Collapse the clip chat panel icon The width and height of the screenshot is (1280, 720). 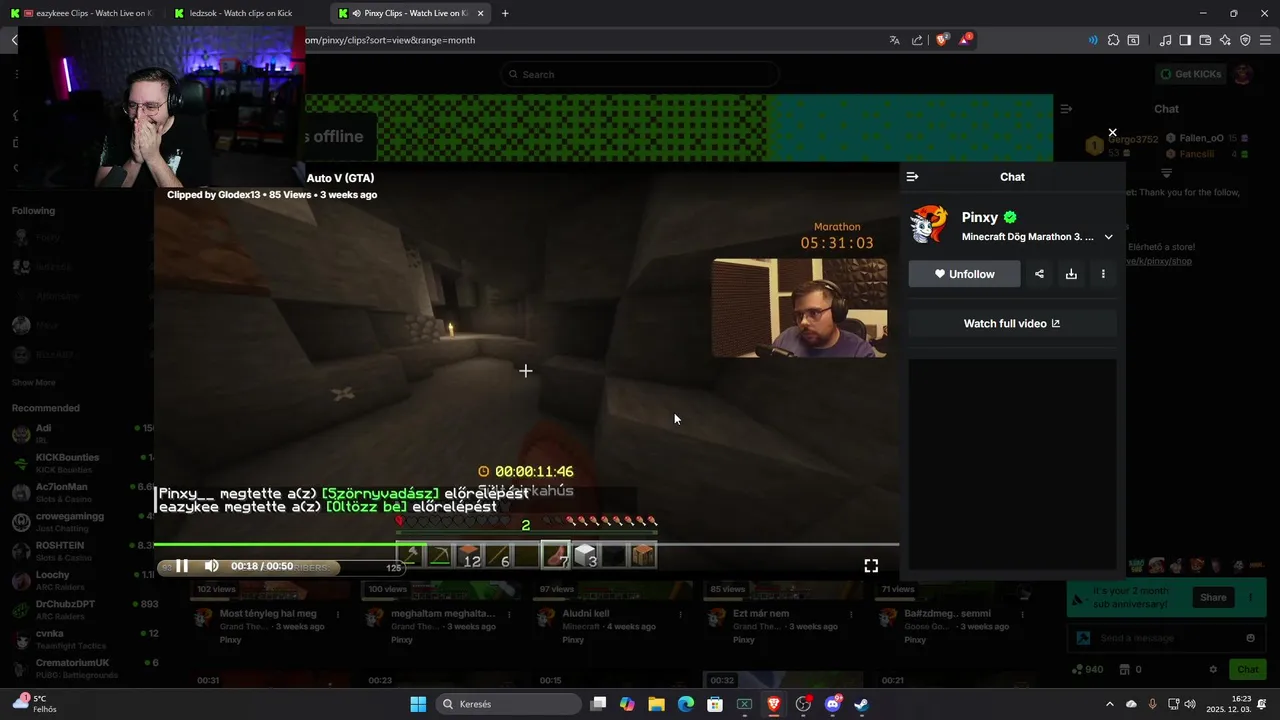click(912, 177)
